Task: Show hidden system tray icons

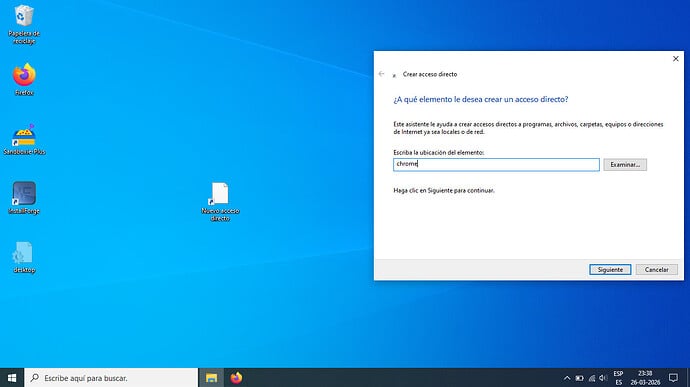Action: pos(567,378)
